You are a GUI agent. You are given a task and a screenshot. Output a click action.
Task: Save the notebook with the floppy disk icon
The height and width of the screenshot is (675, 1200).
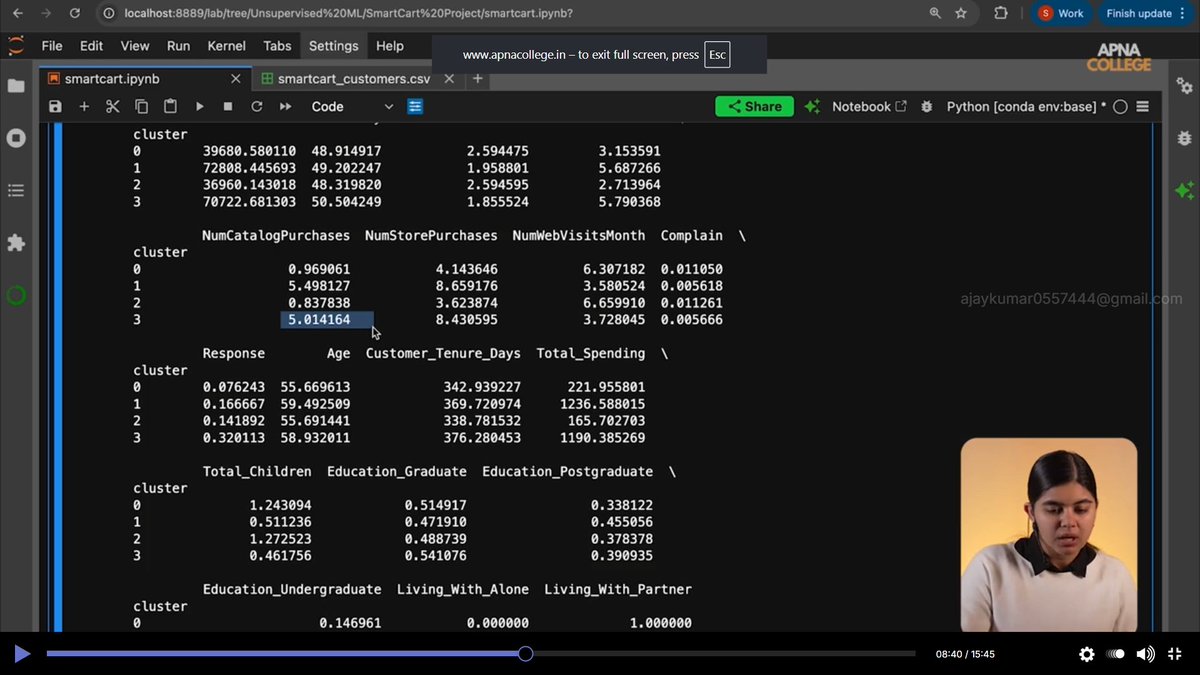pyautogui.click(x=55, y=107)
